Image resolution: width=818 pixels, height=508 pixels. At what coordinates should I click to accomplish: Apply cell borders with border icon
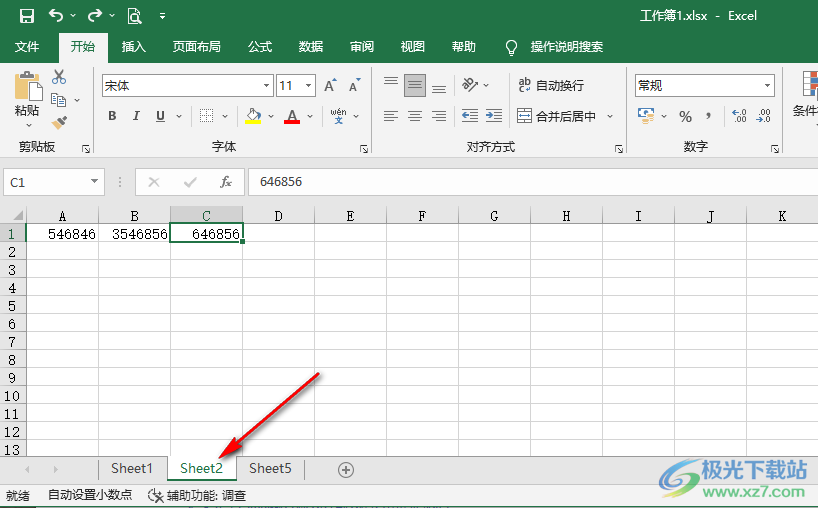(207, 116)
